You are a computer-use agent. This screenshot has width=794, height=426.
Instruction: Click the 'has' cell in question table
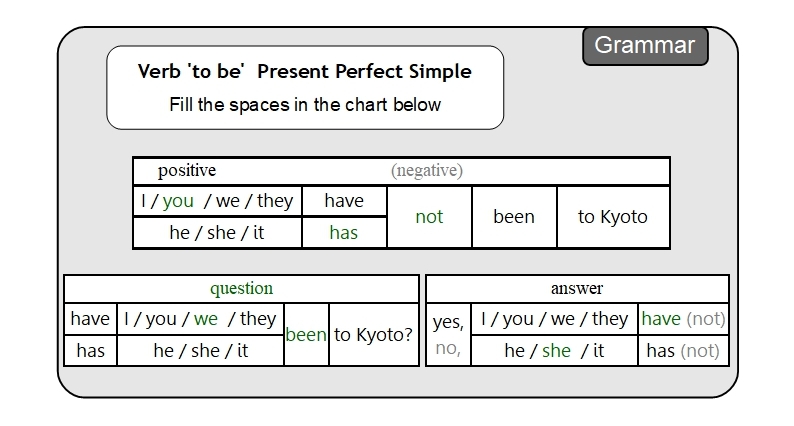[x=90, y=351]
